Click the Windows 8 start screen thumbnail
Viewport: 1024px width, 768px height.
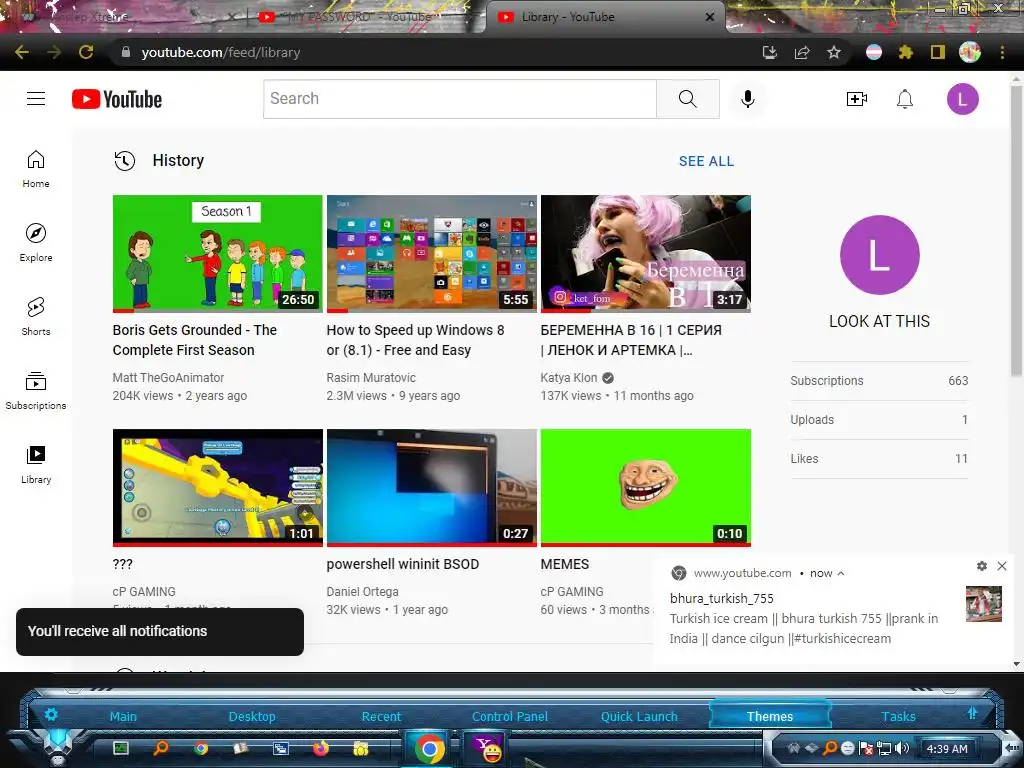coord(432,254)
